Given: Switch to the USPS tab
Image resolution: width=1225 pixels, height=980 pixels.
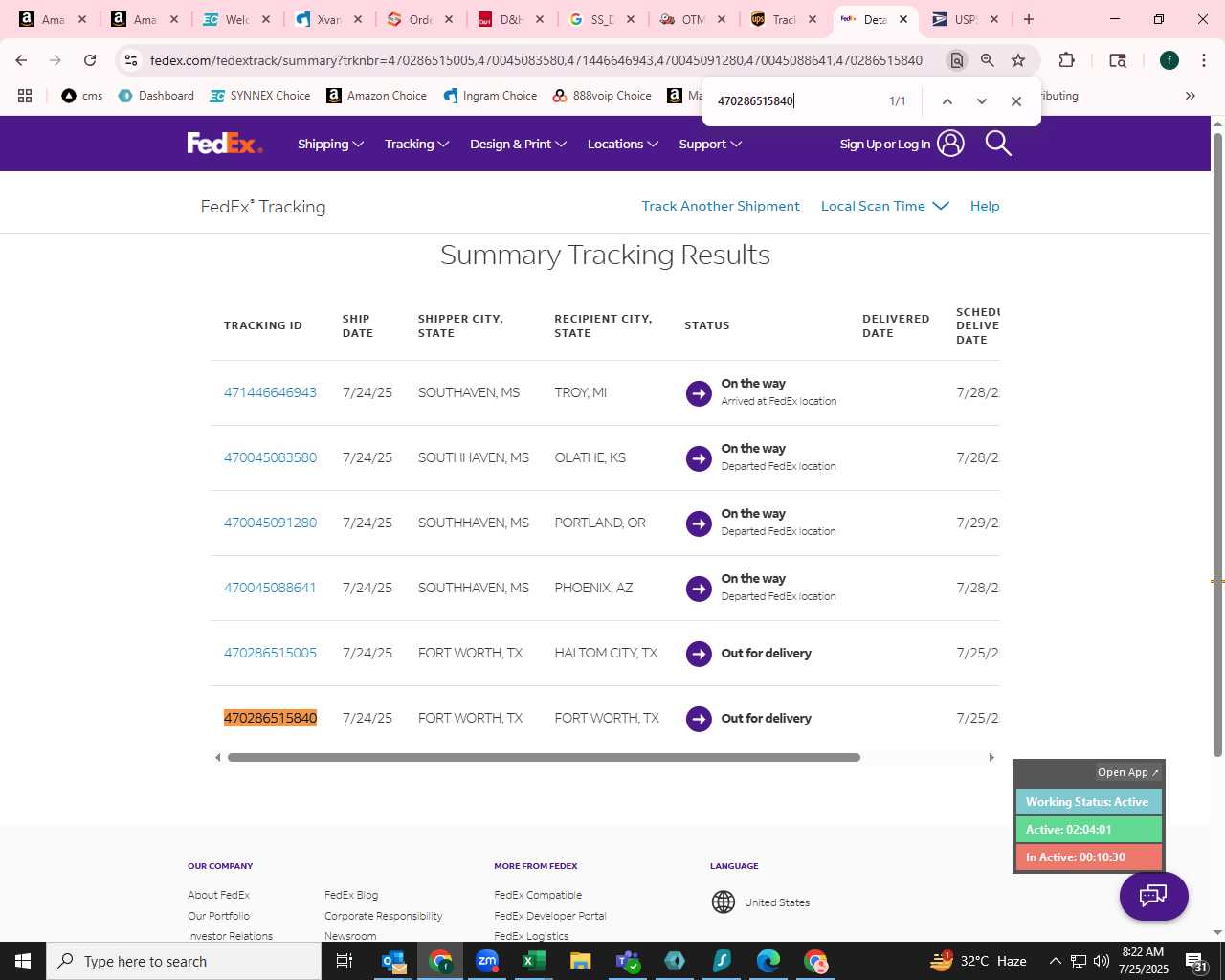Looking at the screenshot, I should point(967,19).
